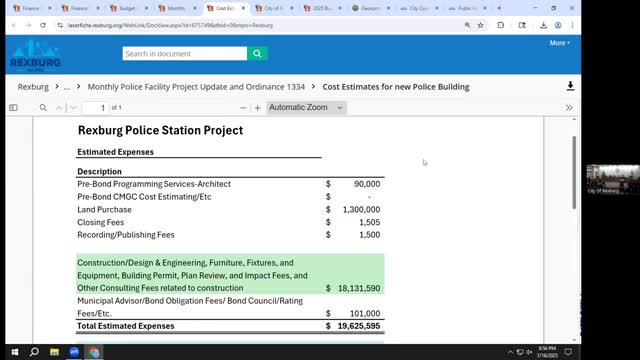Open the Windows Start menu
Viewport: 640px width, 360px height.
point(15,352)
